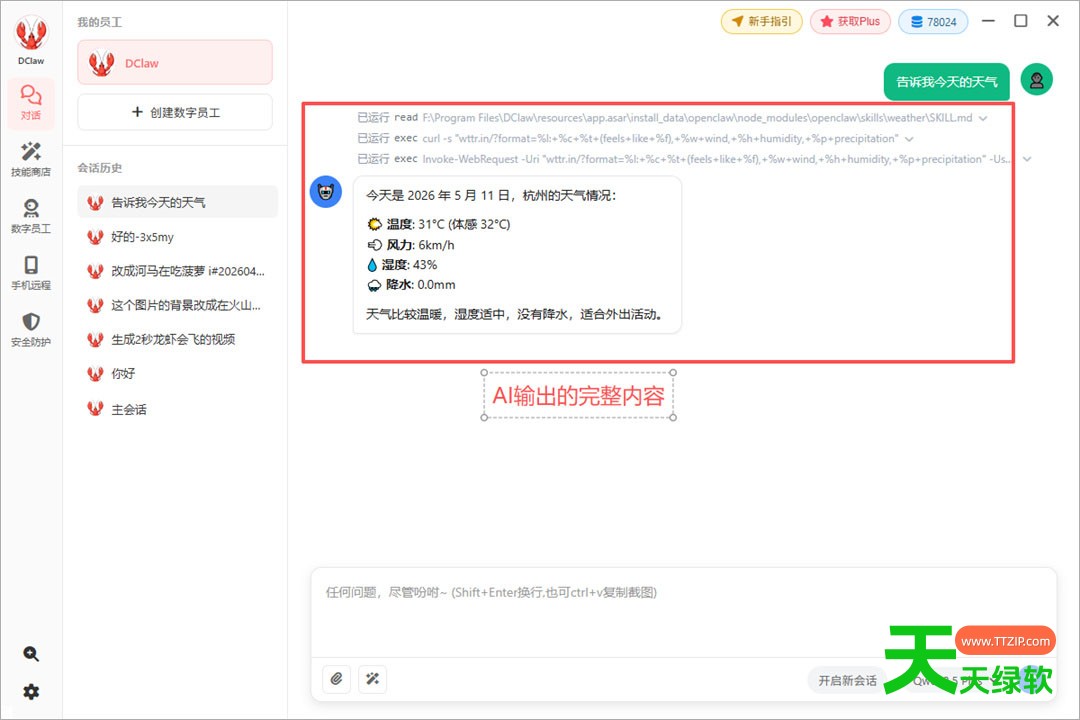Open conversation 好的-3x5my
This screenshot has height=720, width=1080.
click(x=178, y=236)
